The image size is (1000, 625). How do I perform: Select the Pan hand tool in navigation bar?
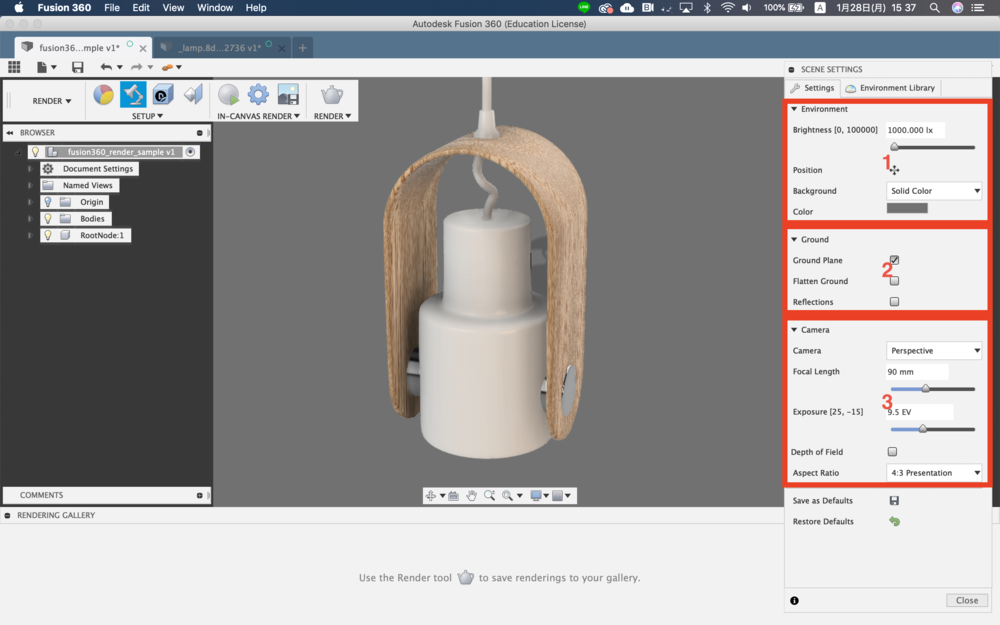(471, 495)
